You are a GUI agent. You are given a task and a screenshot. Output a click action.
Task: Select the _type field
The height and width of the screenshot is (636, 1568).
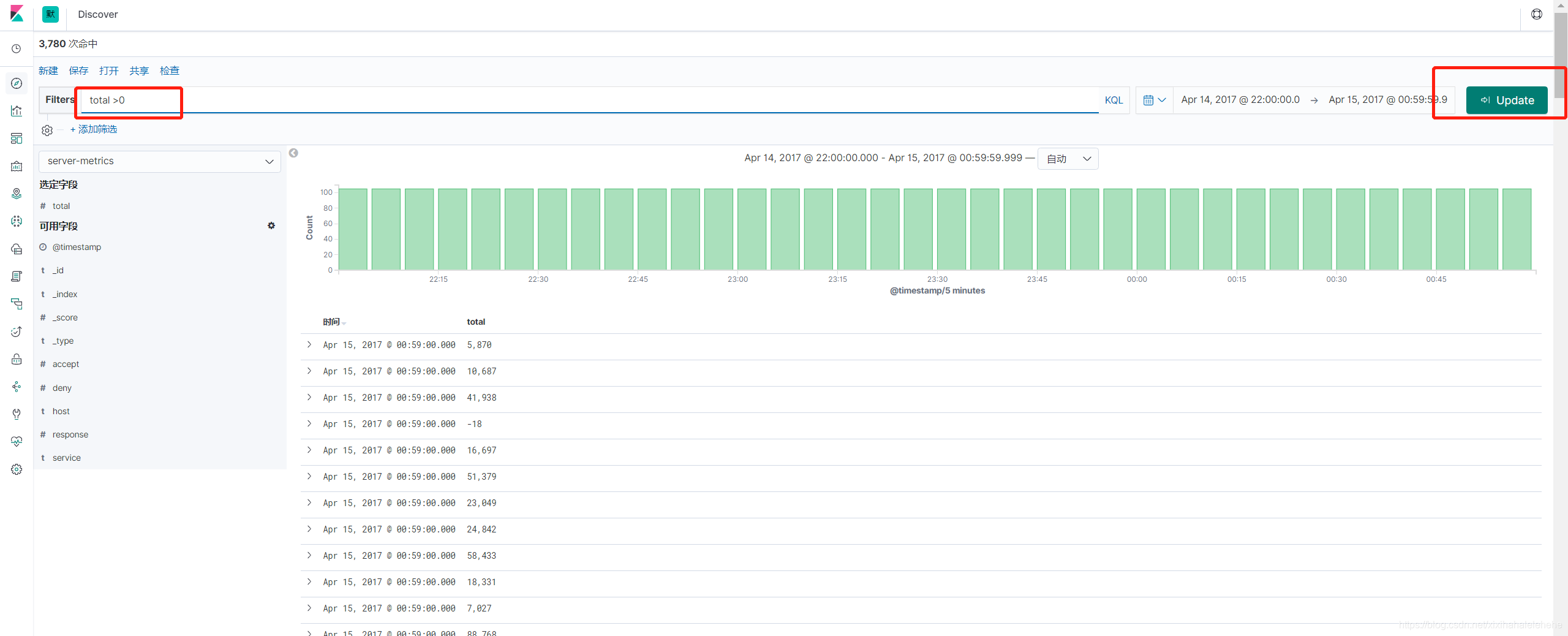pyautogui.click(x=63, y=341)
